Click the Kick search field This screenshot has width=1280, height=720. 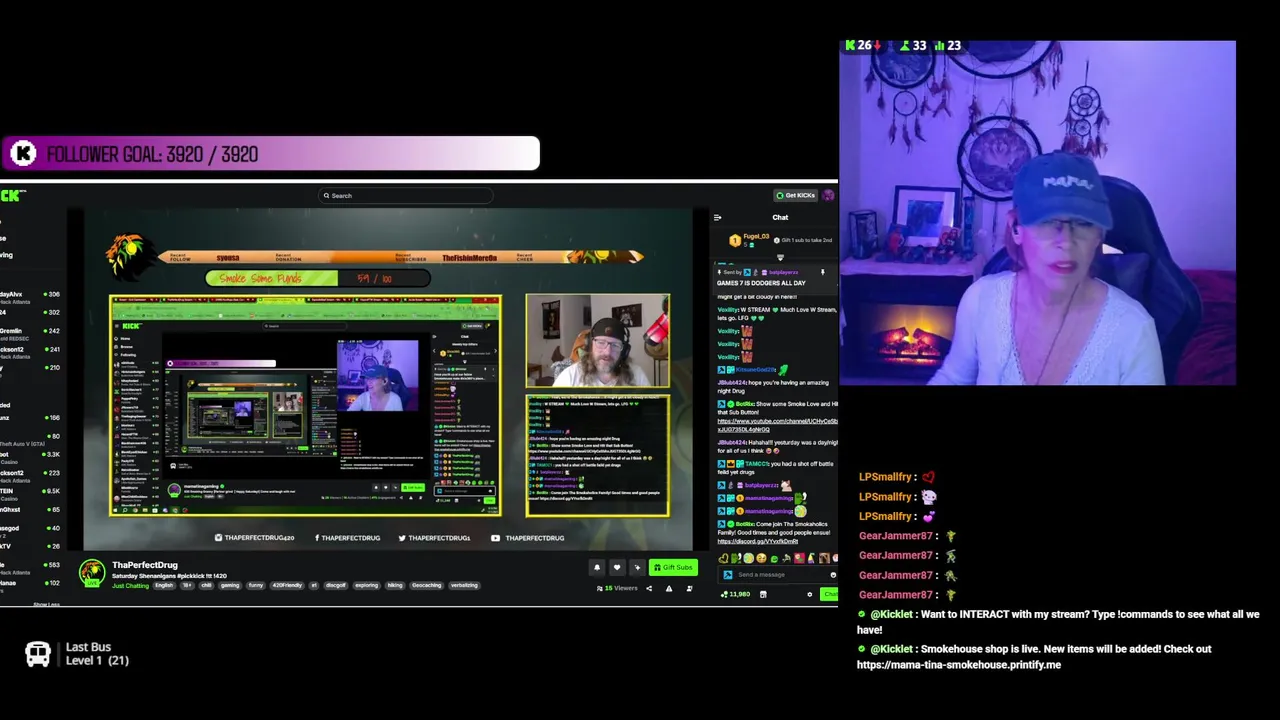[405, 196]
